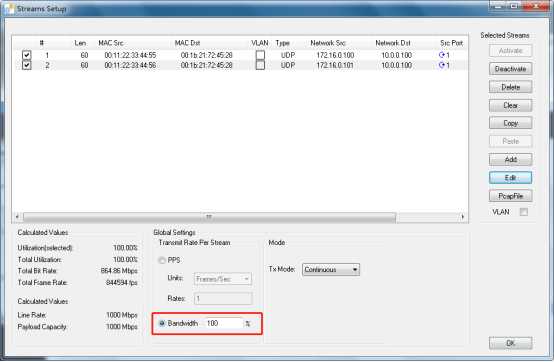Click the Line Rate 1000 Mbps value
Screen dimensions: 554x362
coord(122,315)
